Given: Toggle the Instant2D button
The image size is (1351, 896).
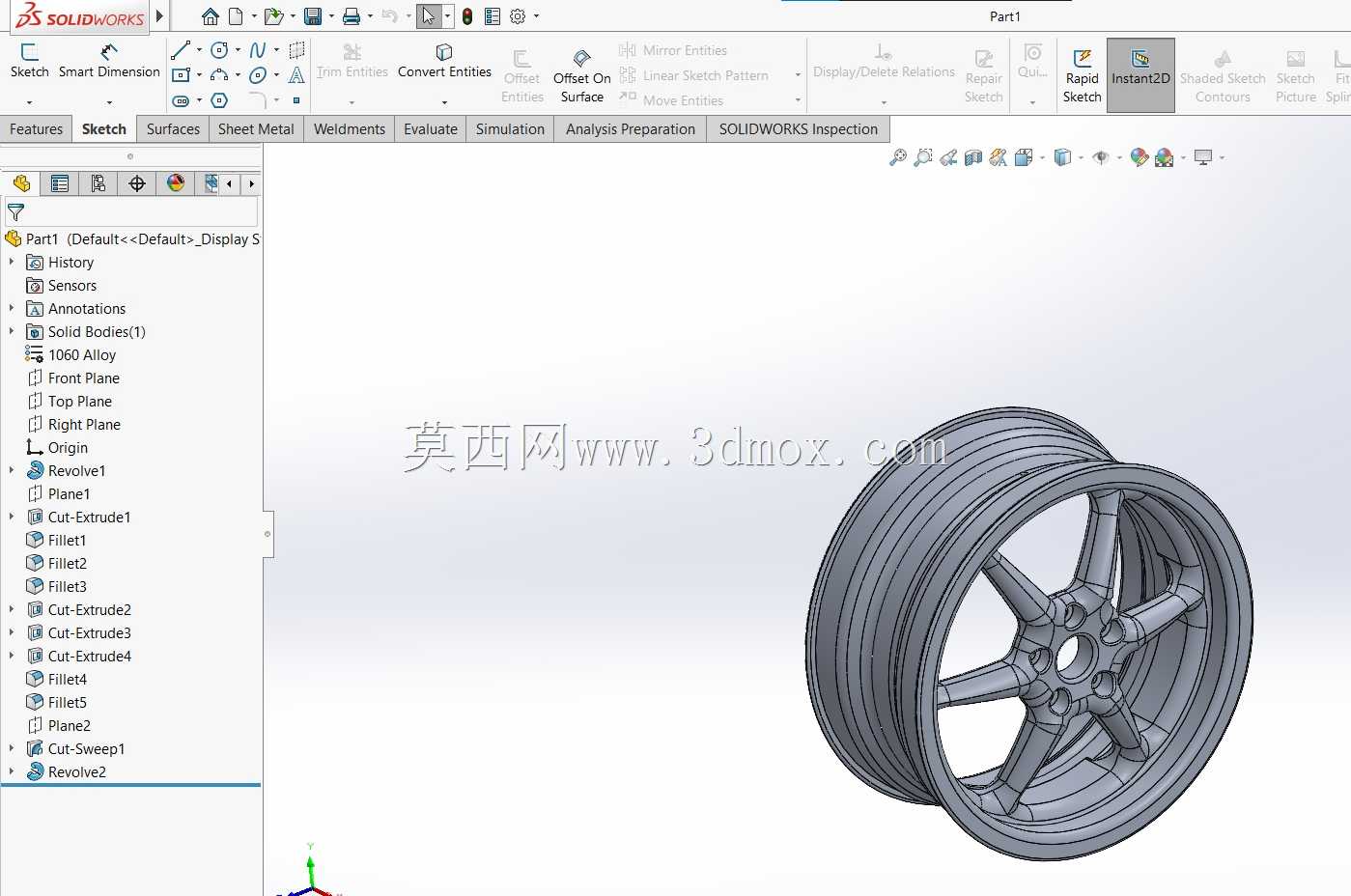Looking at the screenshot, I should click(1140, 75).
